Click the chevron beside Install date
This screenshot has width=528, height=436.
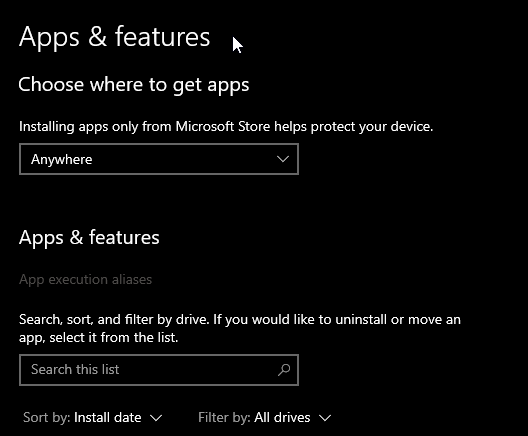click(x=156, y=418)
